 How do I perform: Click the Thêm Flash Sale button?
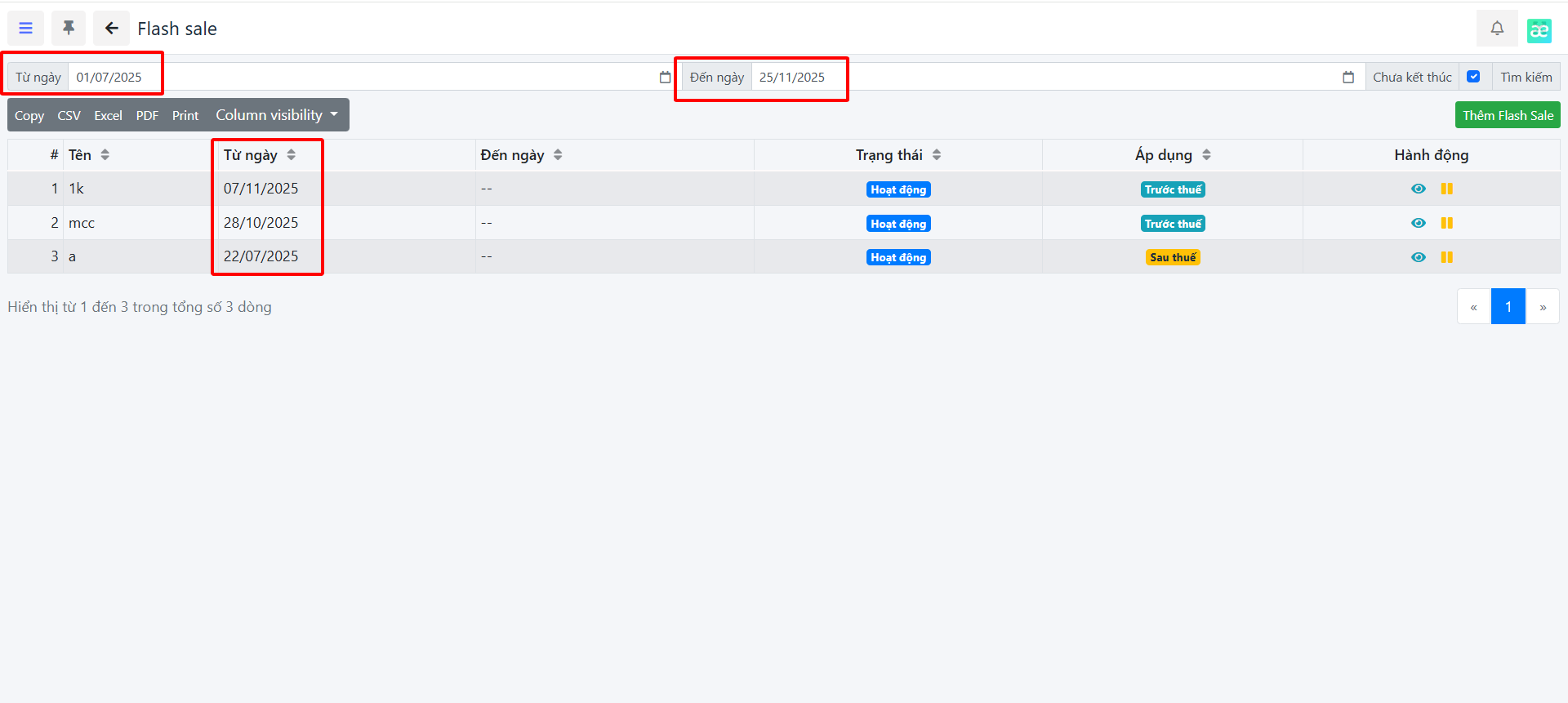point(1507,115)
